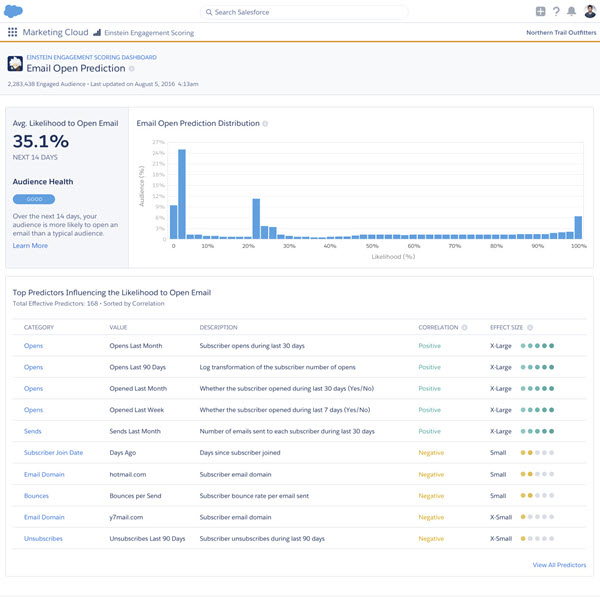Open Email Domain link for hotmail.com
600x597 pixels.
(x=44, y=475)
